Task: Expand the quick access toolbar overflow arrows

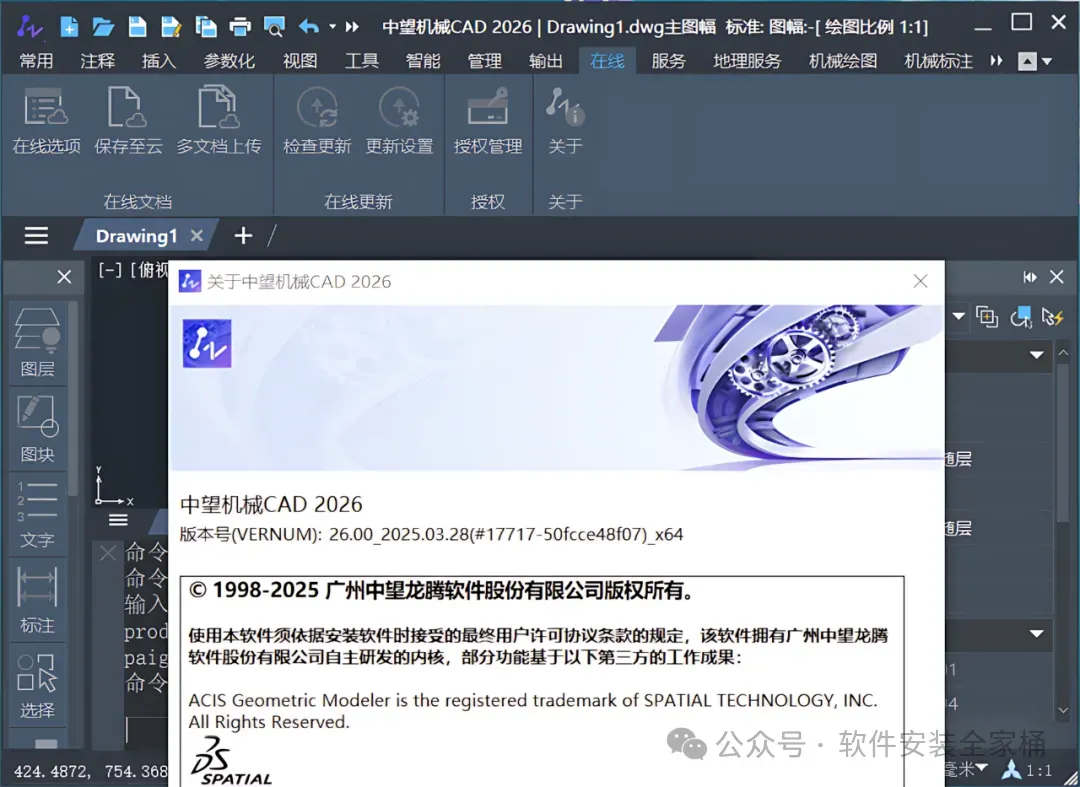Action: pos(352,27)
